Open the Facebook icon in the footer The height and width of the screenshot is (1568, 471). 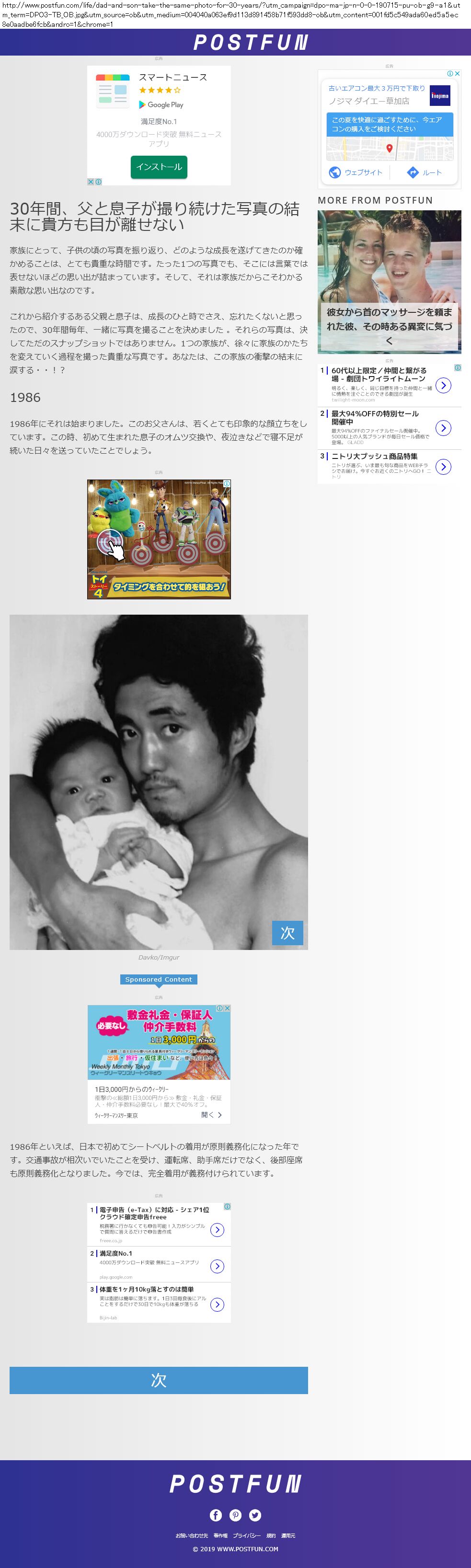pyautogui.click(x=216, y=1515)
